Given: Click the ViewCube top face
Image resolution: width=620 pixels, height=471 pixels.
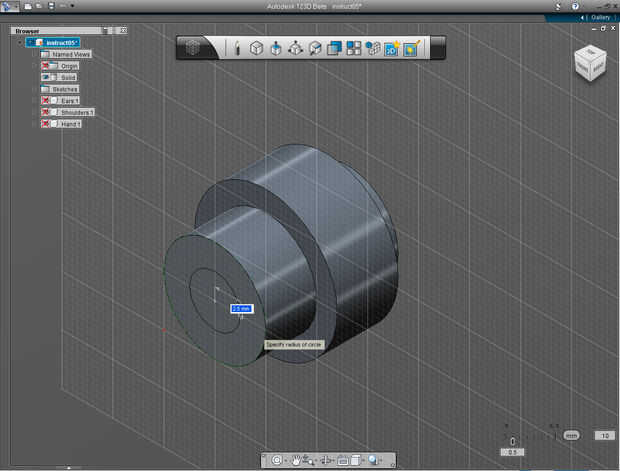Looking at the screenshot, I should pyautogui.click(x=591, y=52).
